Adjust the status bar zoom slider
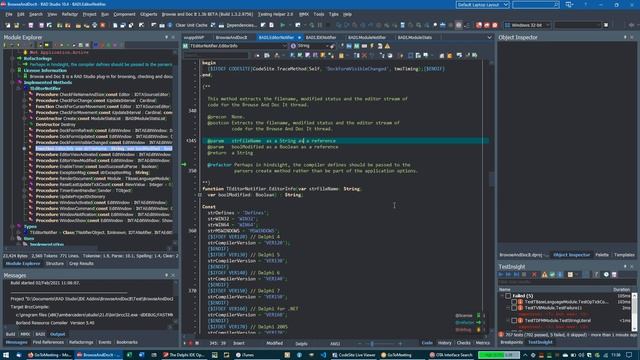Viewport: 640px width, 360px height. (x=372, y=344)
